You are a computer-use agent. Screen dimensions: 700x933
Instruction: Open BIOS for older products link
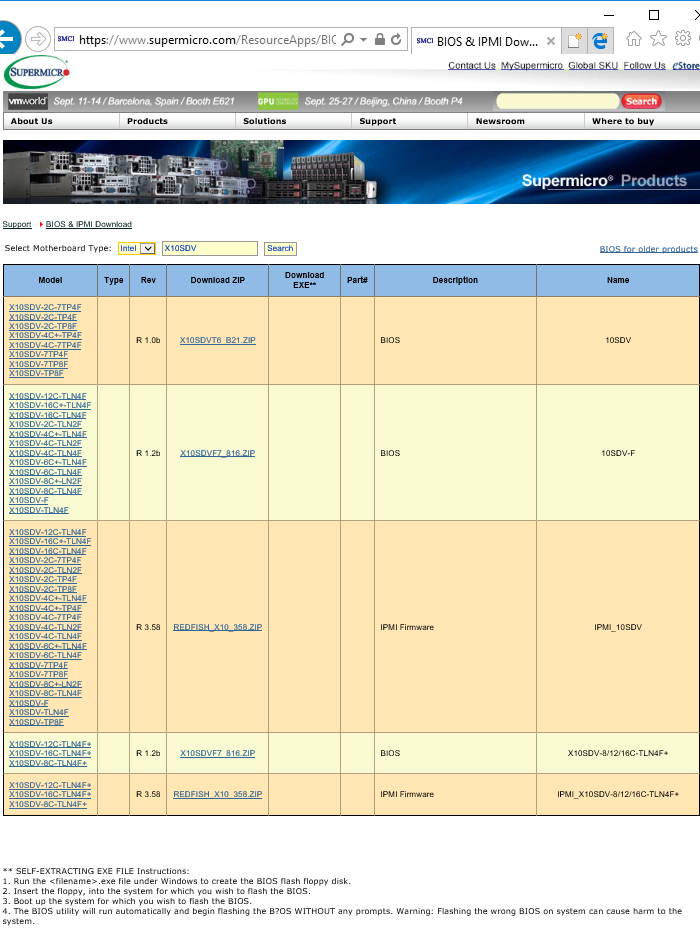(x=648, y=249)
